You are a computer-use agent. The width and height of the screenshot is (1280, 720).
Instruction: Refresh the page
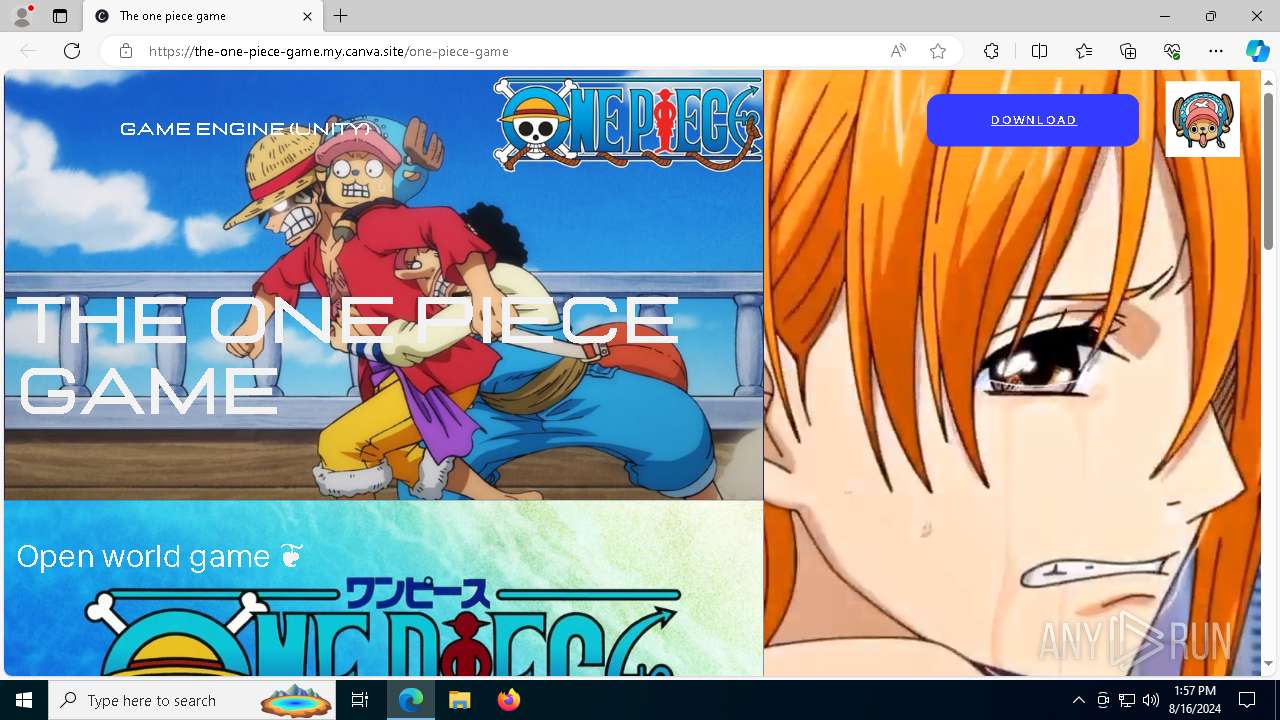[72, 51]
